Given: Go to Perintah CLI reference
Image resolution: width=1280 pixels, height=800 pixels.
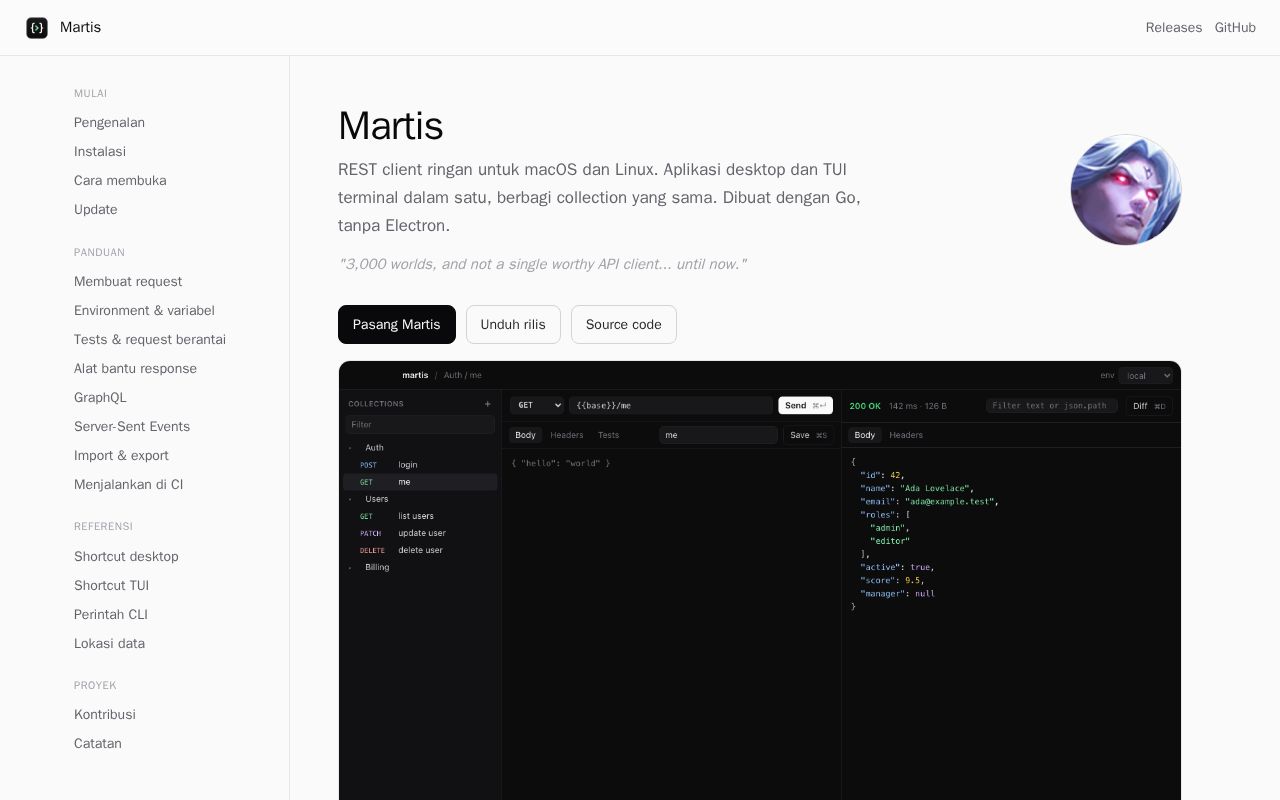Looking at the screenshot, I should click(111, 615).
